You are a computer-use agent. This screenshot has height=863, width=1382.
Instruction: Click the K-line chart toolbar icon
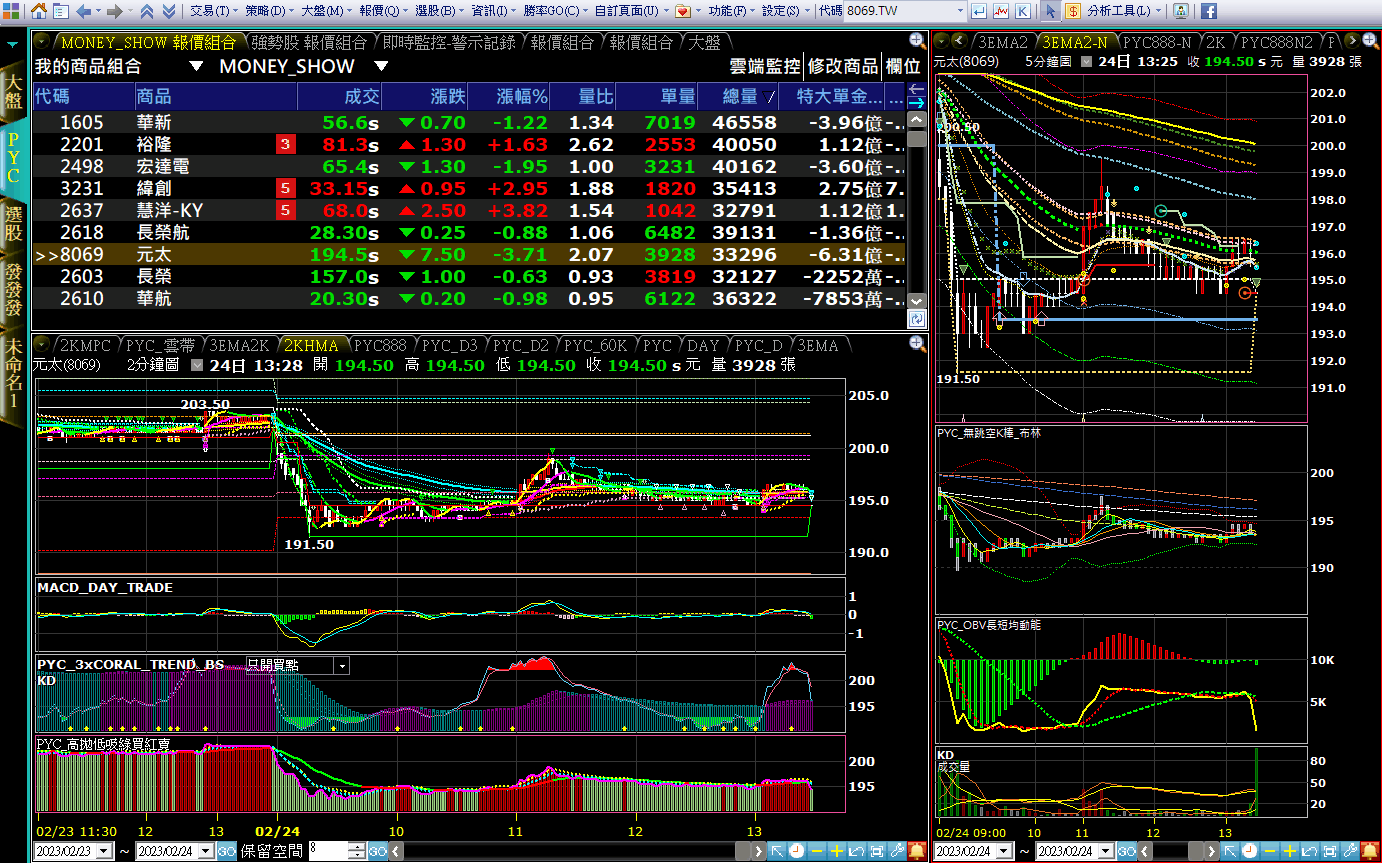pyautogui.click(x=1021, y=11)
